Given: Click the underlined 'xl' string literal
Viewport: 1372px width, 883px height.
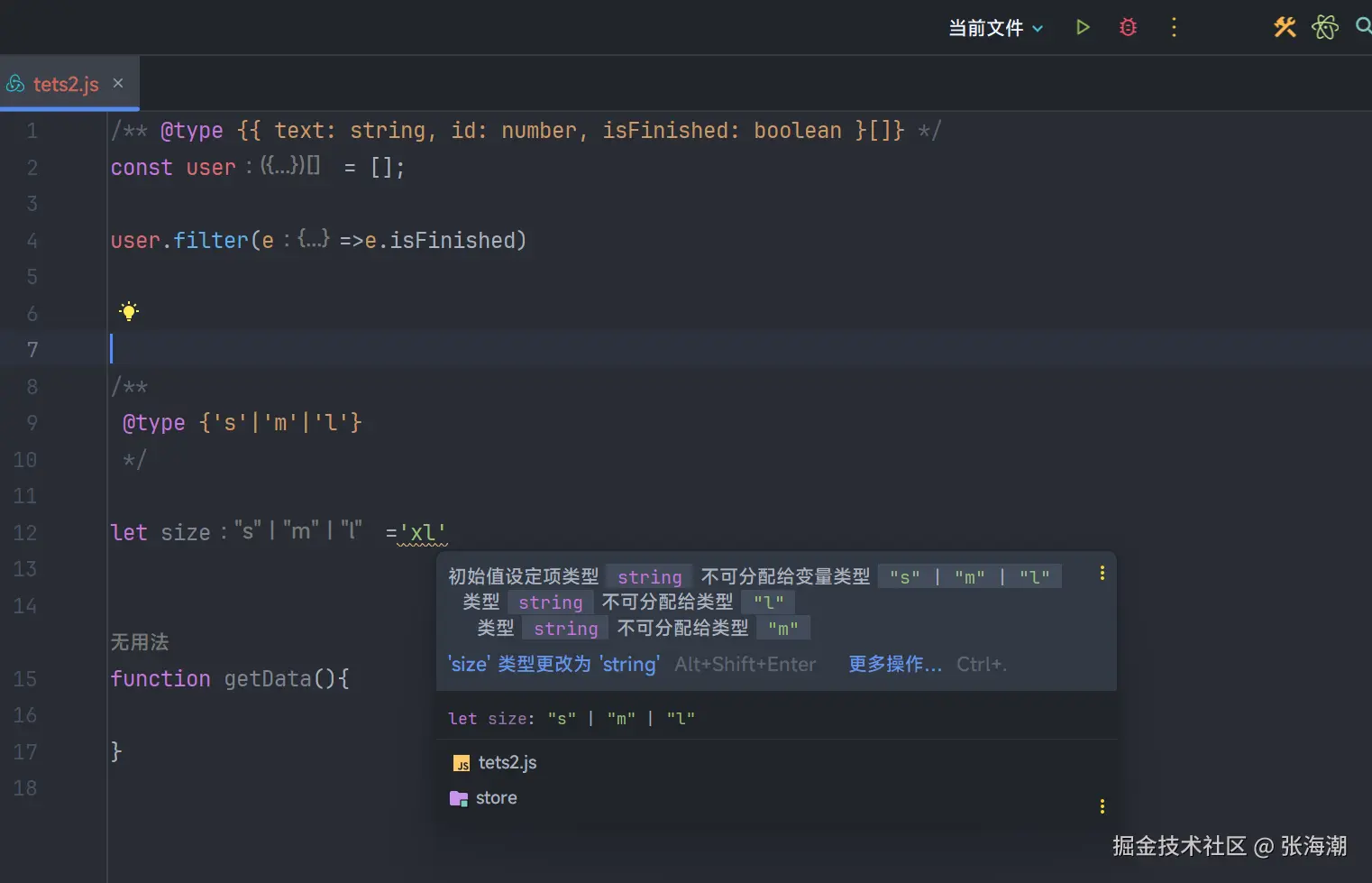Looking at the screenshot, I should (423, 533).
